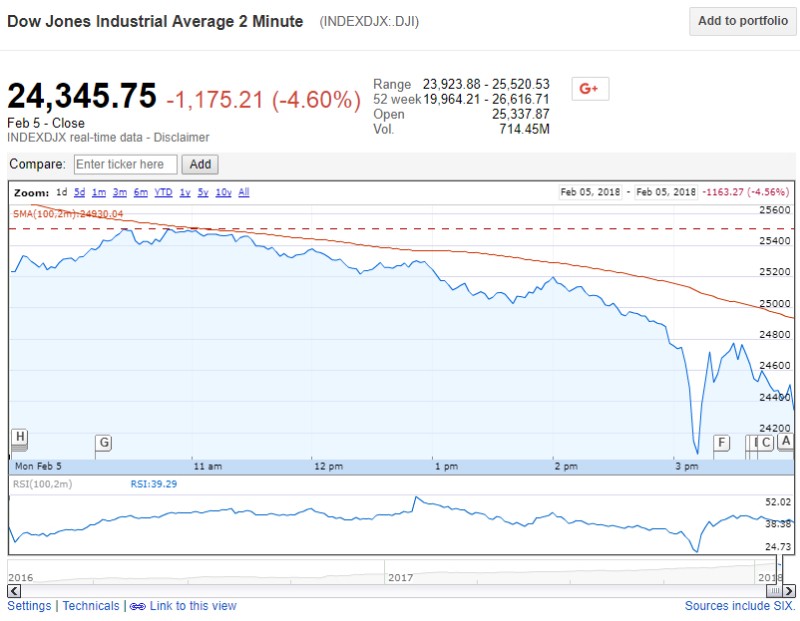Click the start date Feb 05, 2018 field
This screenshot has width=800, height=621.
point(590,192)
